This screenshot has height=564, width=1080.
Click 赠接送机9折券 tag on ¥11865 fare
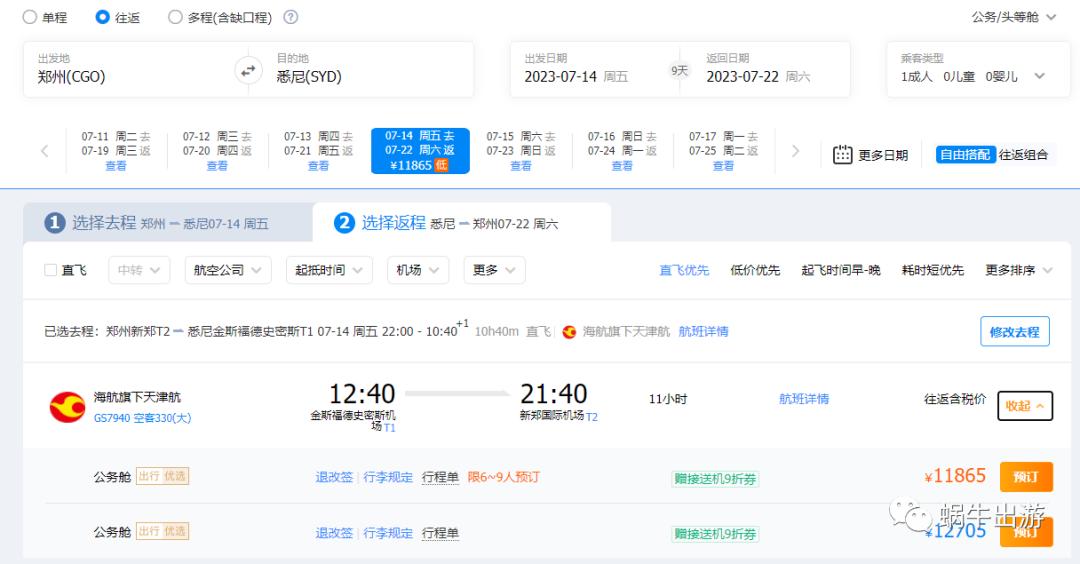click(x=715, y=479)
